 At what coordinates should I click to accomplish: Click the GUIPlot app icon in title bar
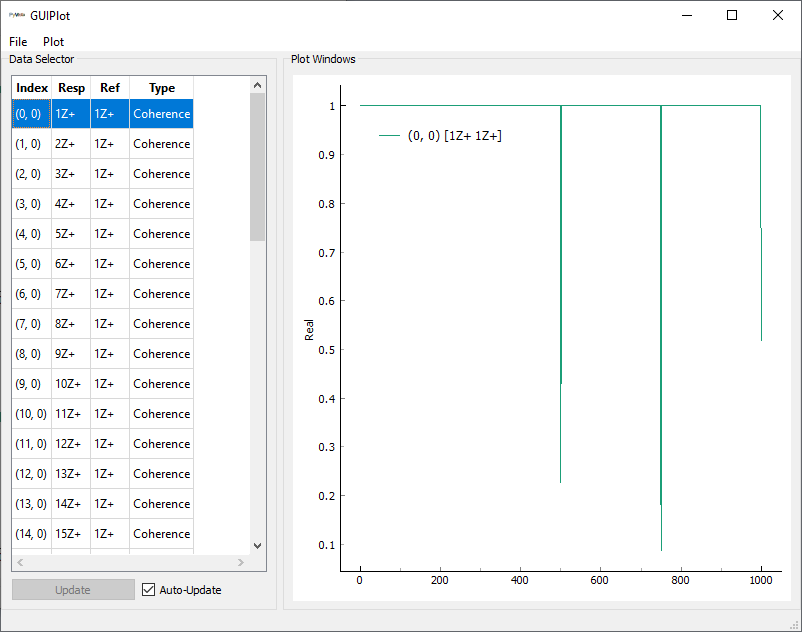coord(17,16)
